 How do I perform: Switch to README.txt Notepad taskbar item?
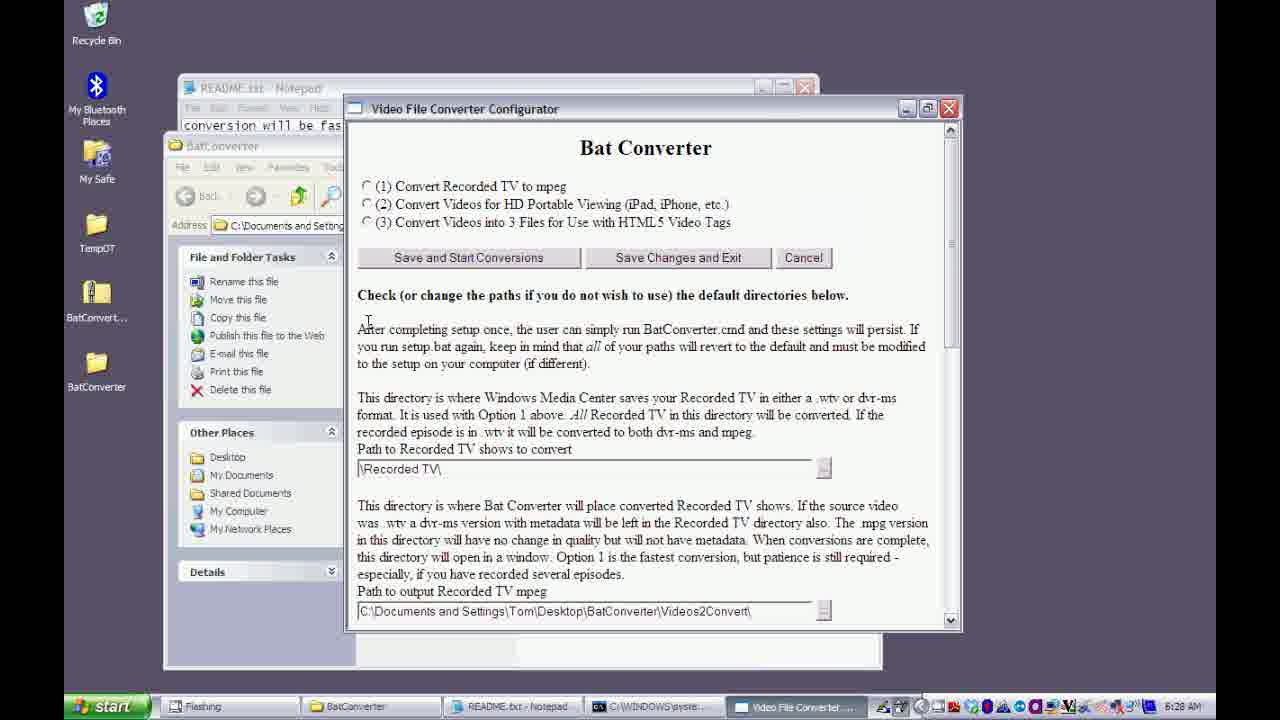coord(513,706)
